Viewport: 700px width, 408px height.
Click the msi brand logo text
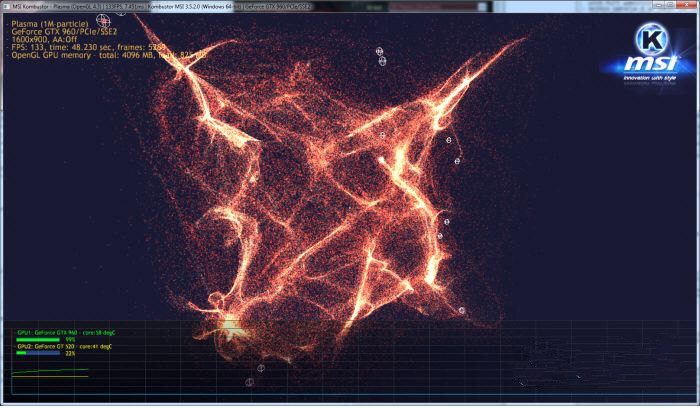pos(651,64)
